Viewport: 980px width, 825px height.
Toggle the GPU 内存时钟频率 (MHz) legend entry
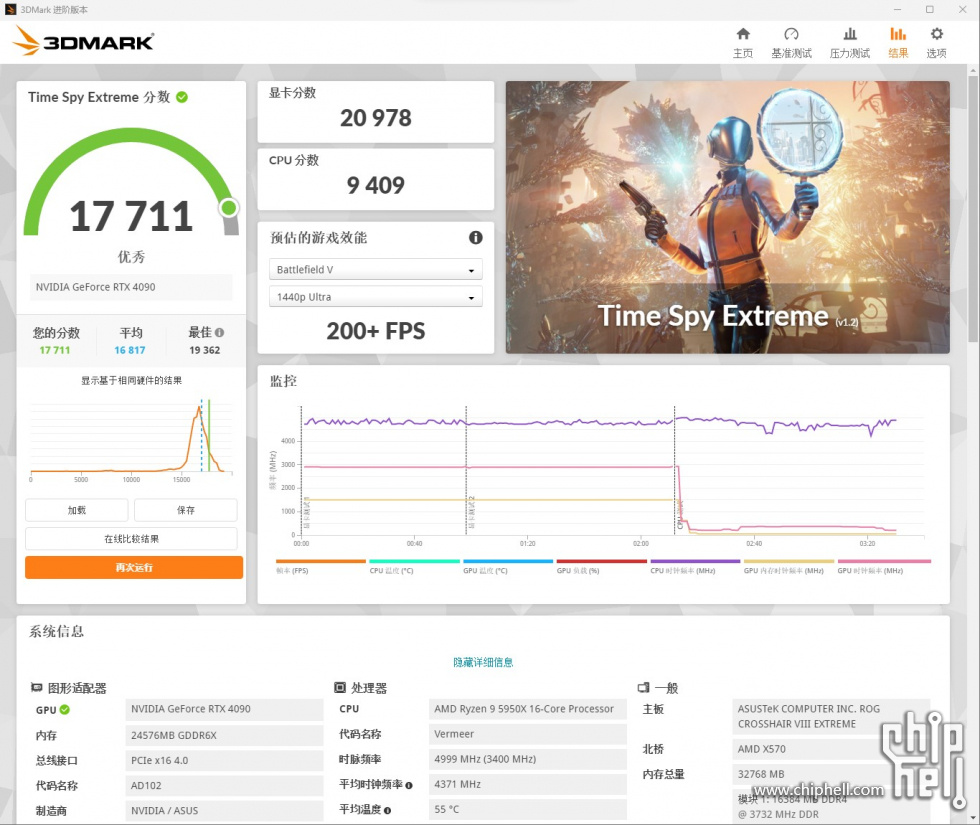coord(789,566)
